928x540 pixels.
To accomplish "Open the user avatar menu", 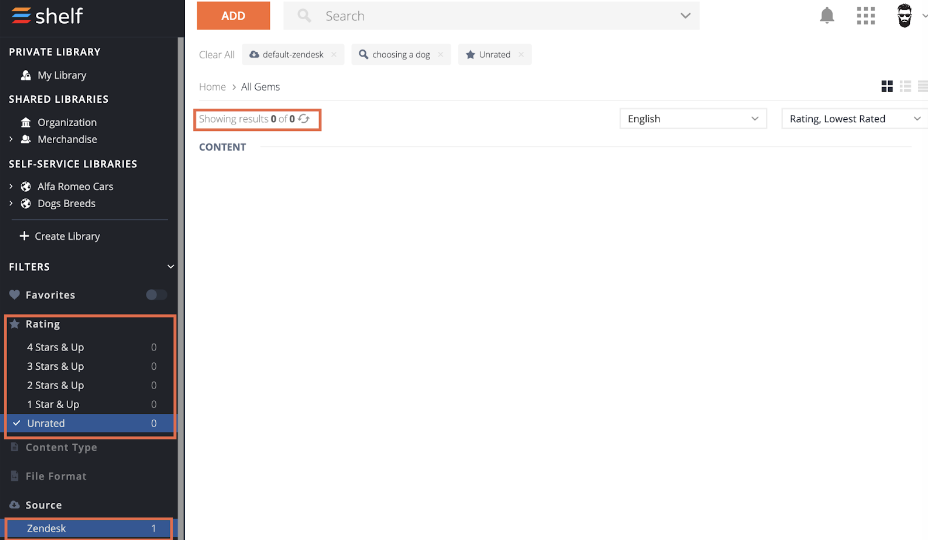I will click(904, 15).
